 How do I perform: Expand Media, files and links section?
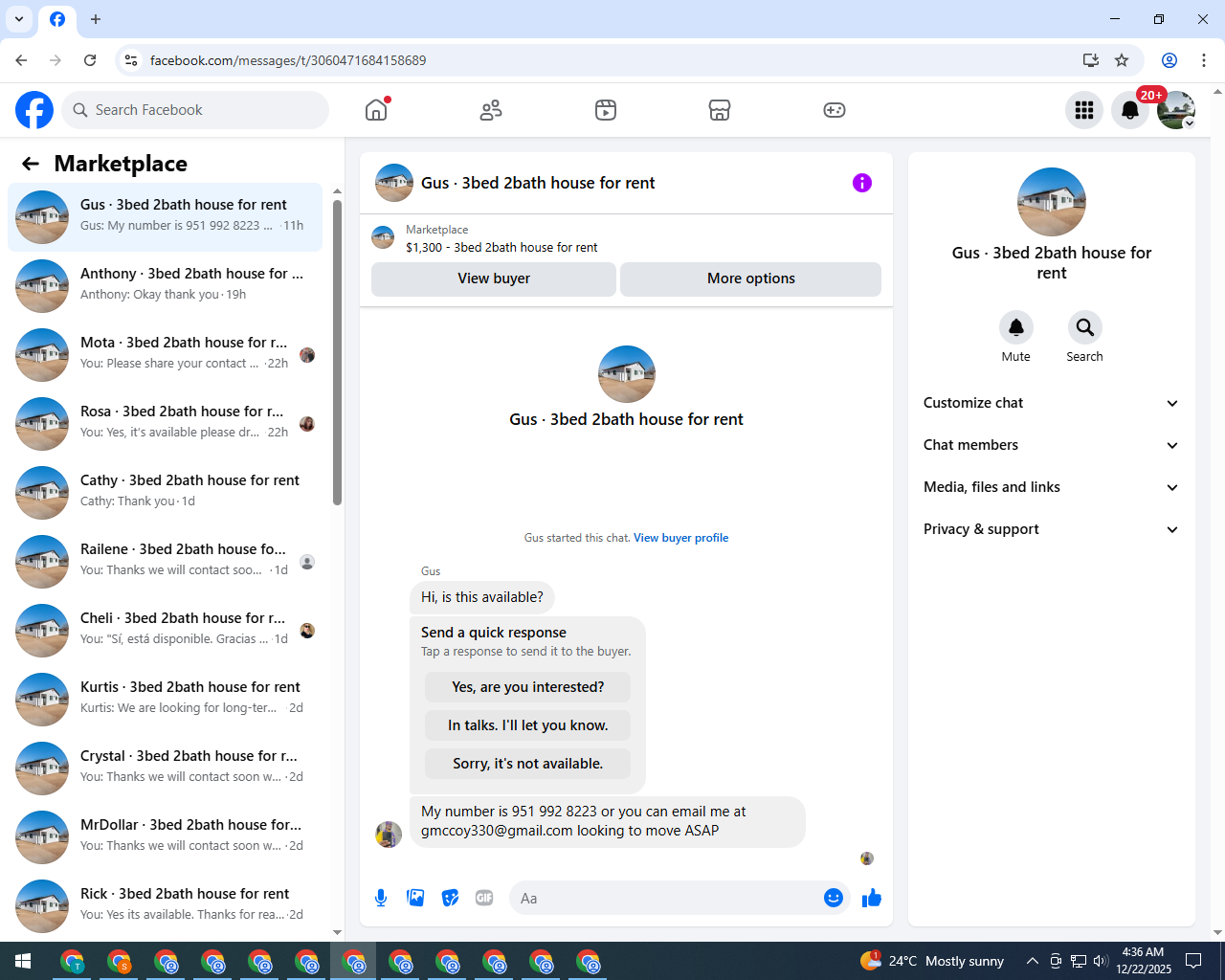pos(1052,487)
